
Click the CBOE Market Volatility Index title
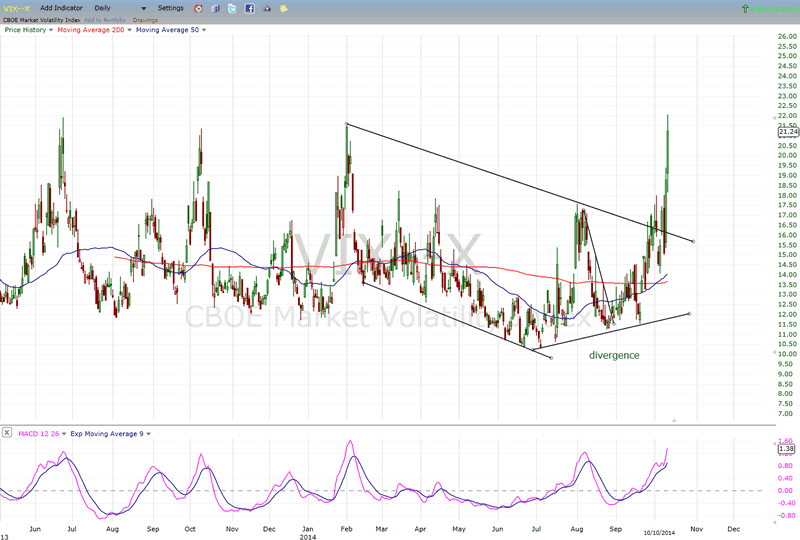41,20
